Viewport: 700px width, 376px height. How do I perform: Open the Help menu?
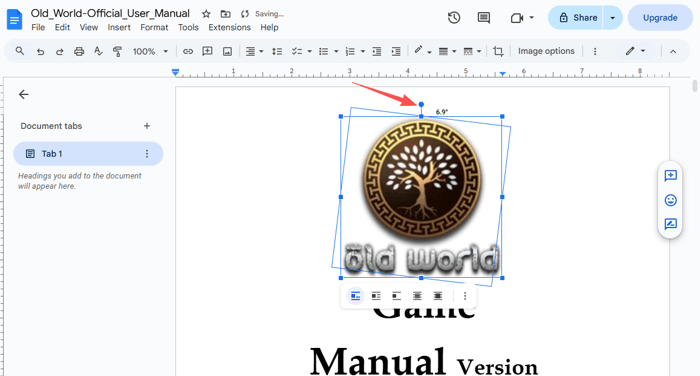click(269, 27)
